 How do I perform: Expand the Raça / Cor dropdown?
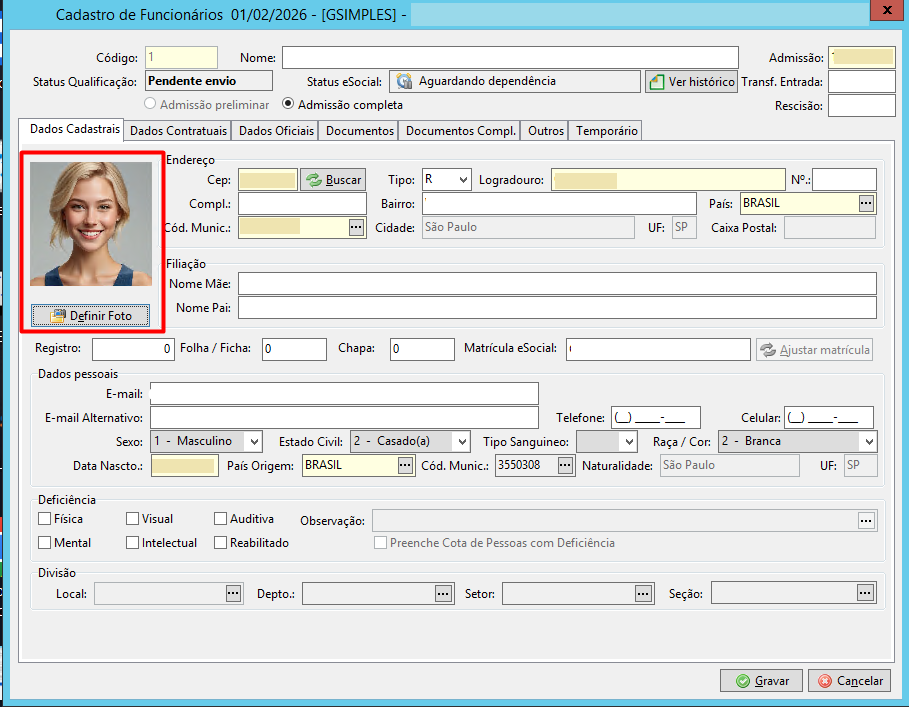[869, 442]
